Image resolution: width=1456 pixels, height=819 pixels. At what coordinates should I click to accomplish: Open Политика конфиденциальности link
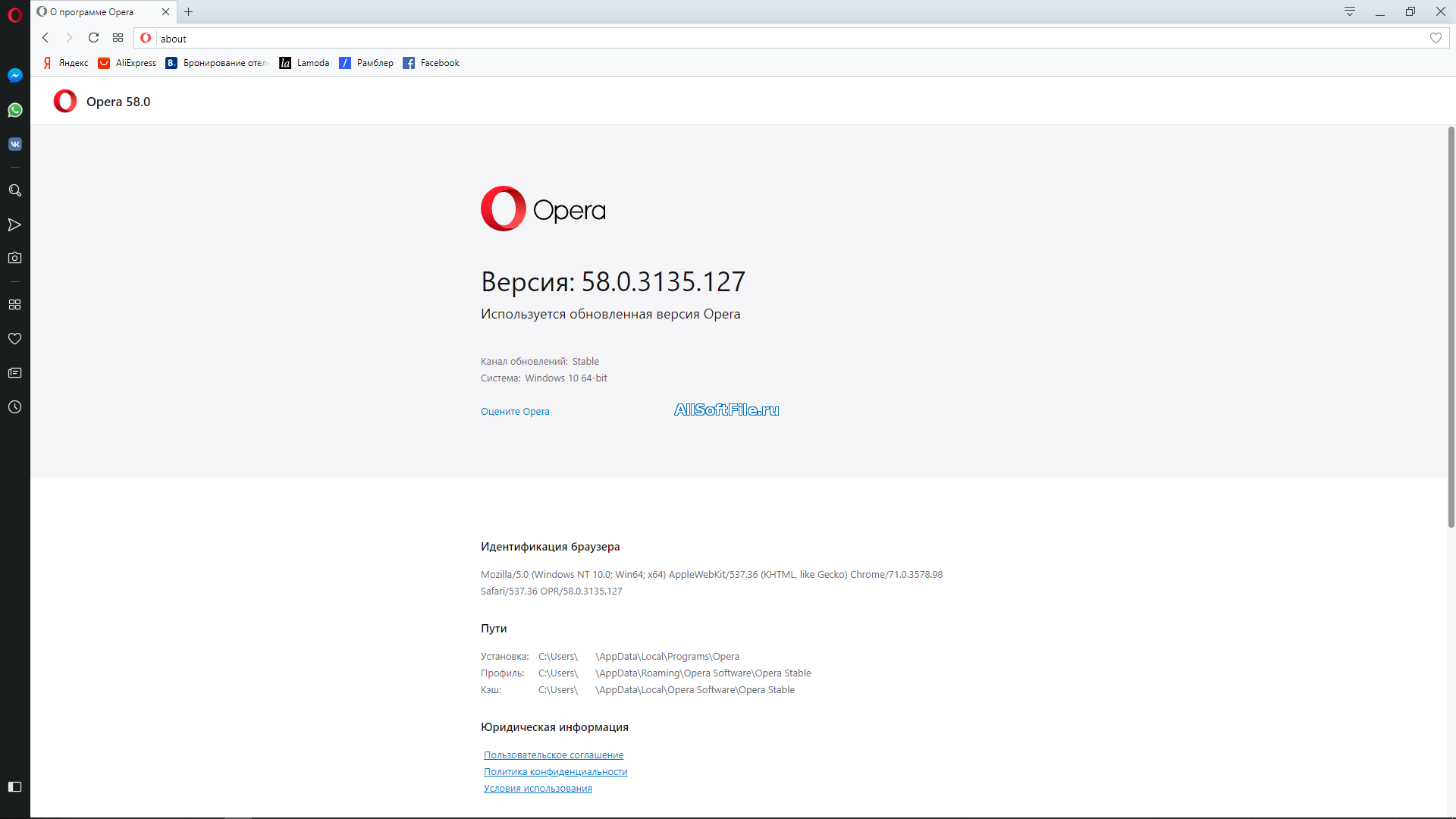(x=556, y=772)
